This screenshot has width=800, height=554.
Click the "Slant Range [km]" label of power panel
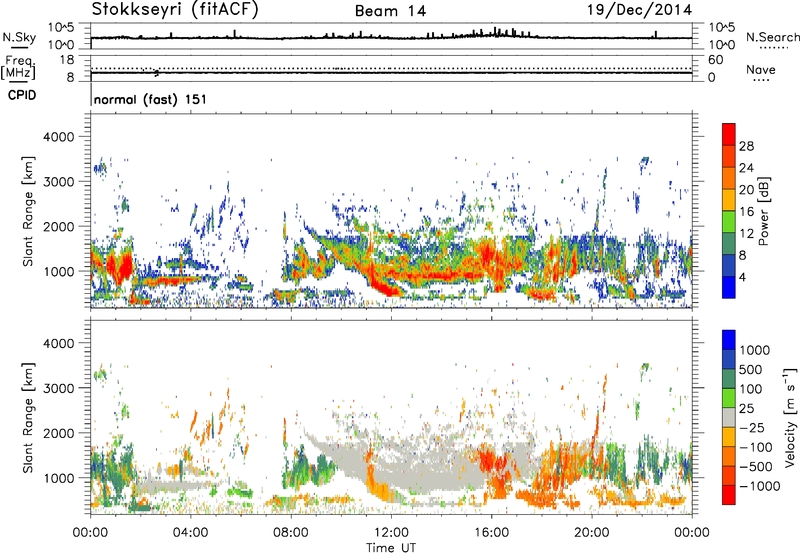point(28,211)
